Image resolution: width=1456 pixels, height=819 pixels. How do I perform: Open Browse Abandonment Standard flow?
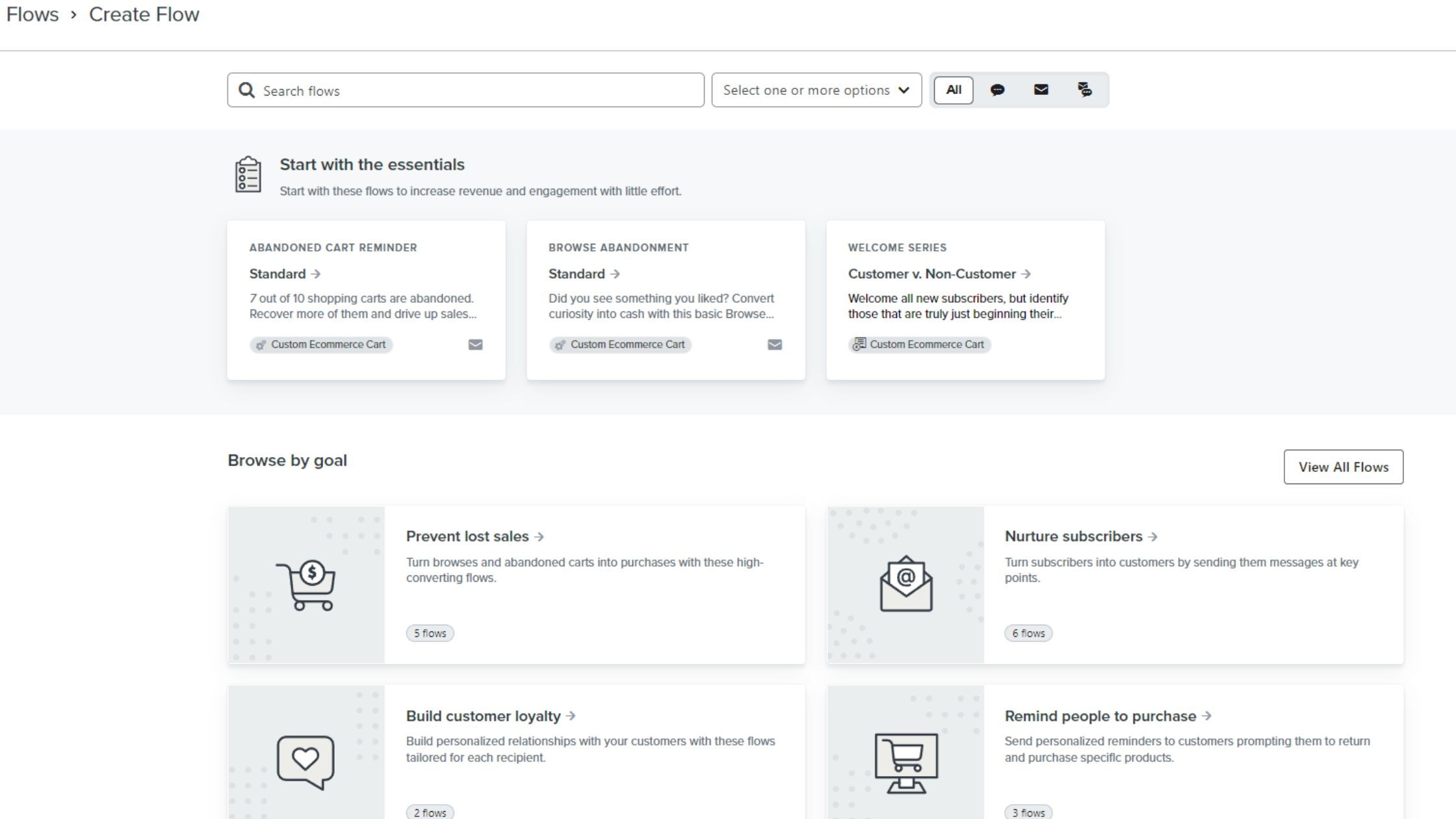coord(584,274)
